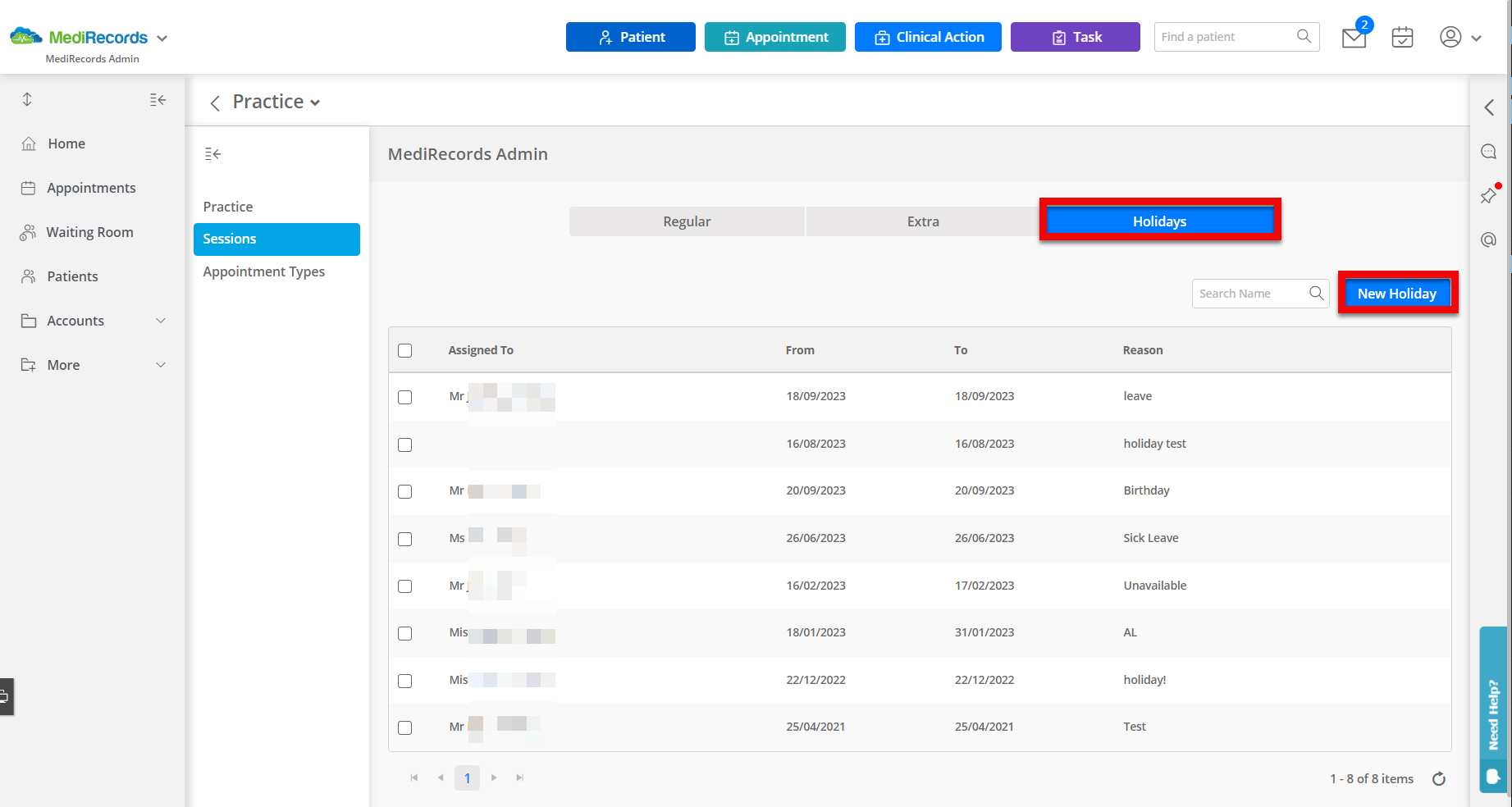Refresh the holidays table
Image resolution: width=1512 pixels, height=807 pixels.
click(x=1439, y=779)
